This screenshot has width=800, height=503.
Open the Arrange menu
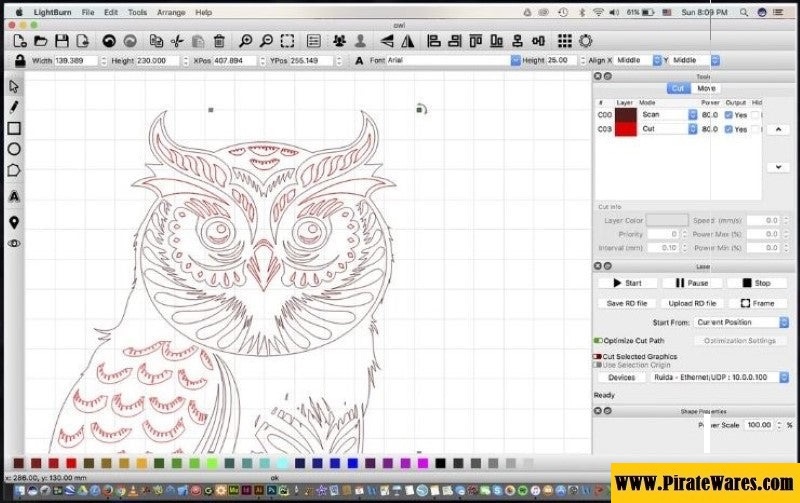pyautogui.click(x=170, y=12)
